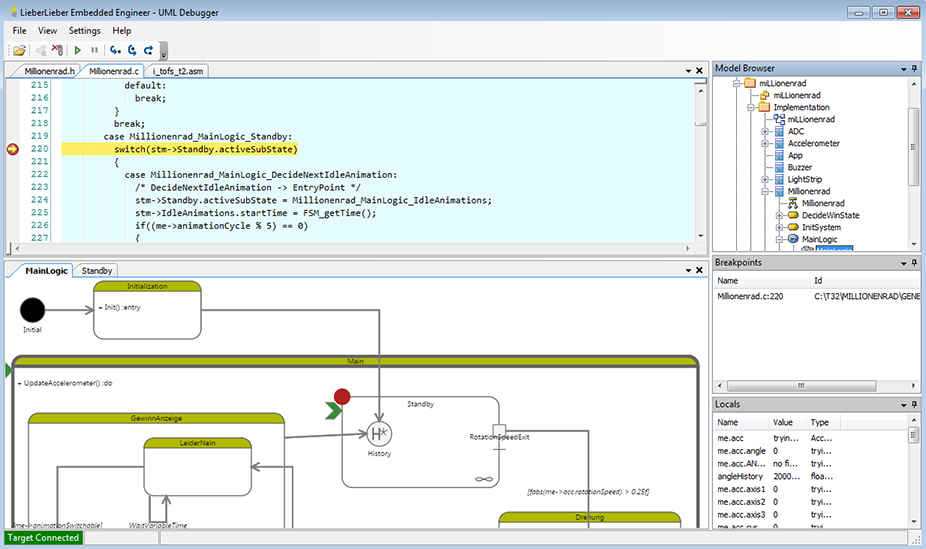The image size is (926, 549).
Task: Click the Step Over debugger icon
Action: 132,51
